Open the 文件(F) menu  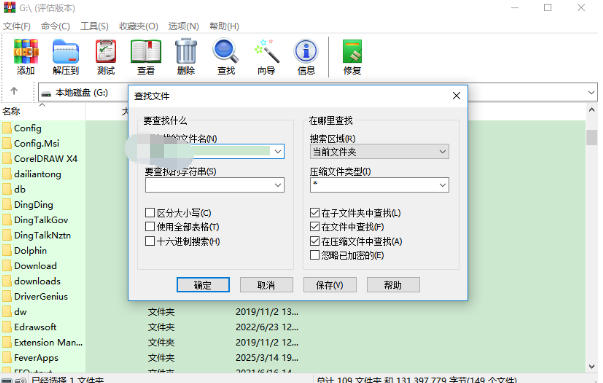tap(17, 26)
